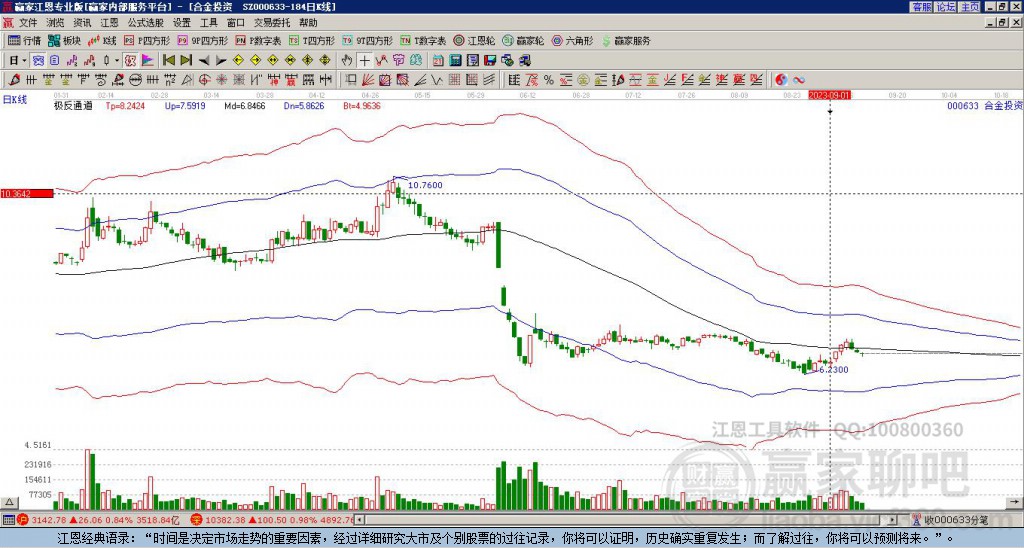Open the 行情 quotes view
Image resolution: width=1024 pixels, height=548 pixels.
click(x=24, y=40)
